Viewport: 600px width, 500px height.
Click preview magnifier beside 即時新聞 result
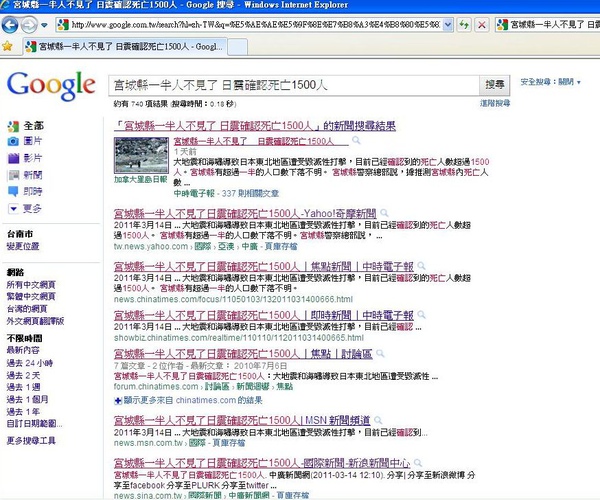click(x=421, y=314)
